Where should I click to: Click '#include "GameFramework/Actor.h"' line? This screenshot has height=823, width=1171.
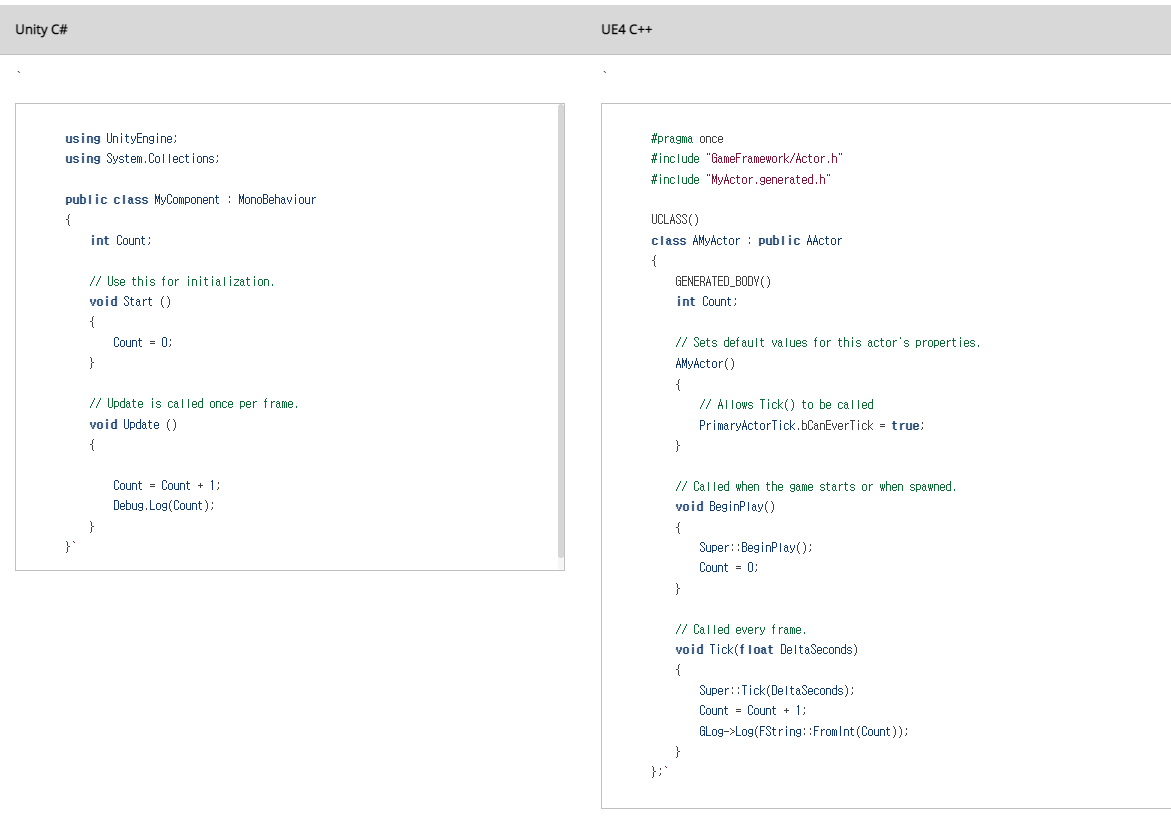[x=747, y=158]
